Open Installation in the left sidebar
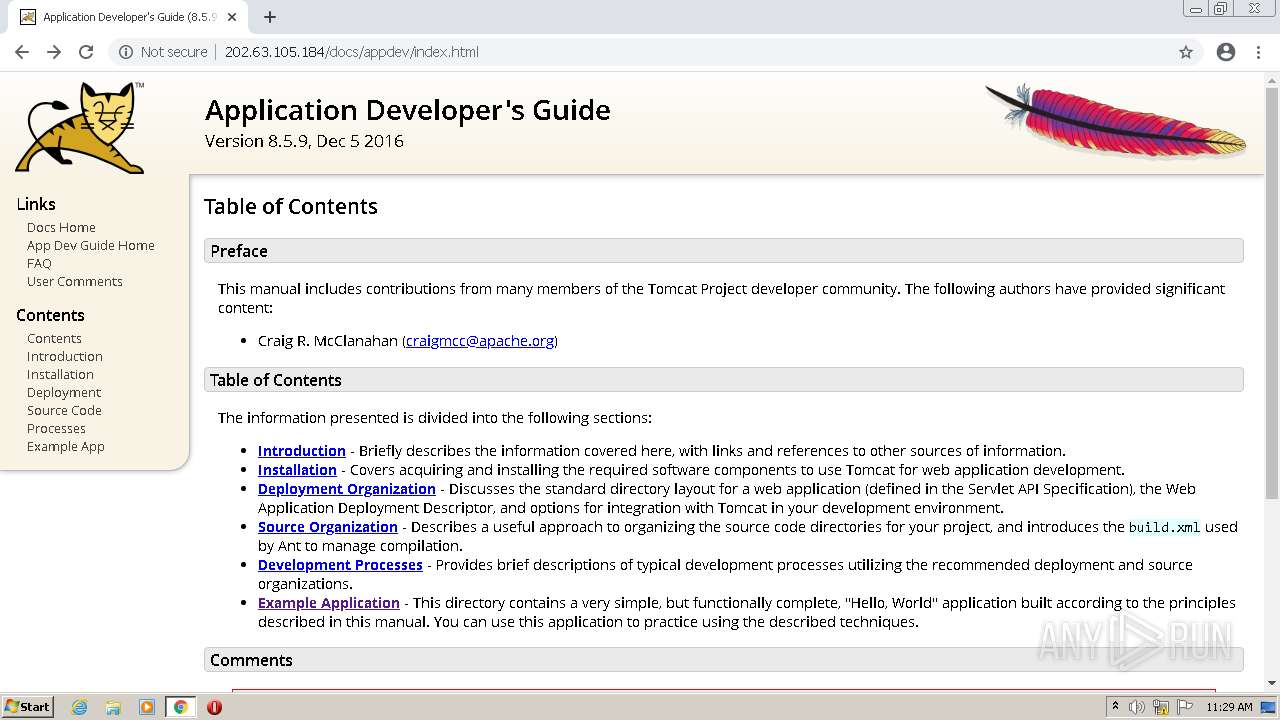The width and height of the screenshot is (1280, 720). [x=60, y=374]
